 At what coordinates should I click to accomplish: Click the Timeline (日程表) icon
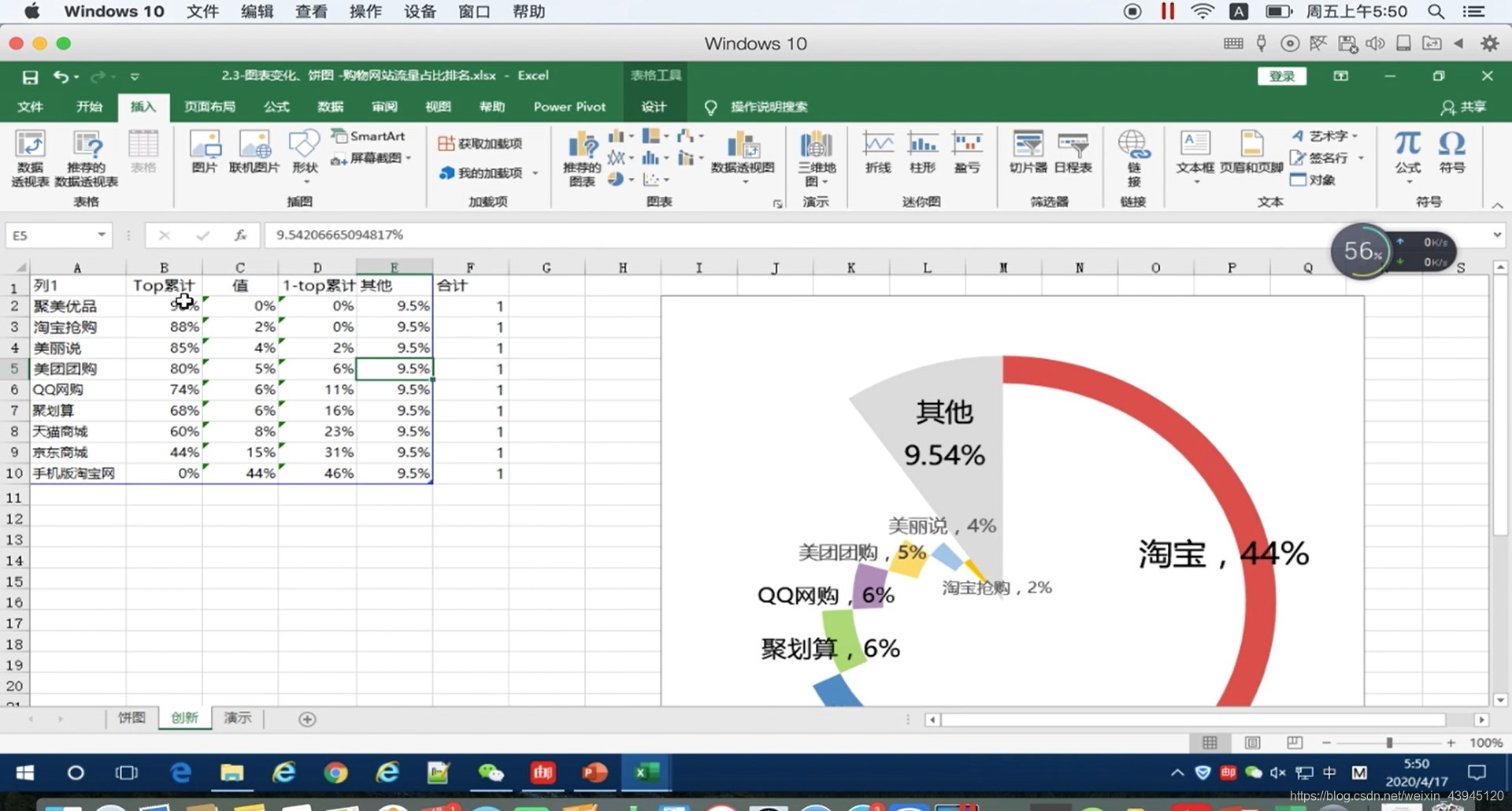click(x=1073, y=152)
